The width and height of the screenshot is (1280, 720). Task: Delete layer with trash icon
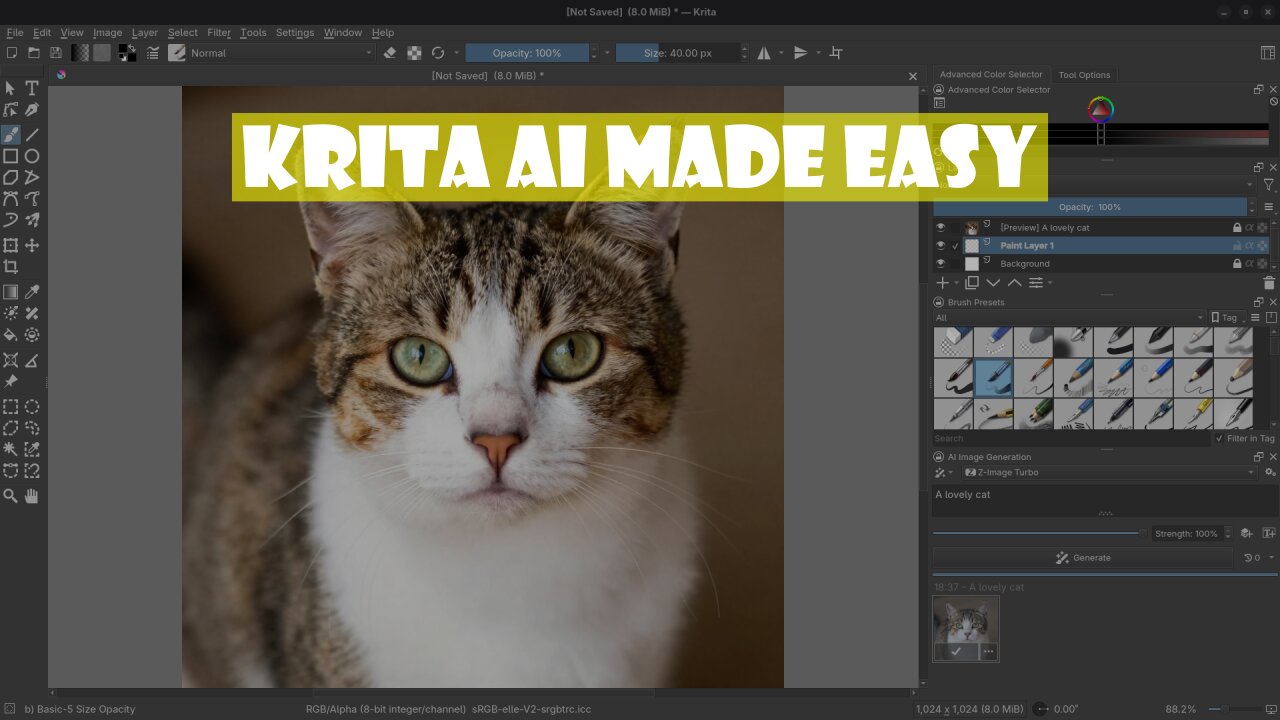click(x=1269, y=283)
